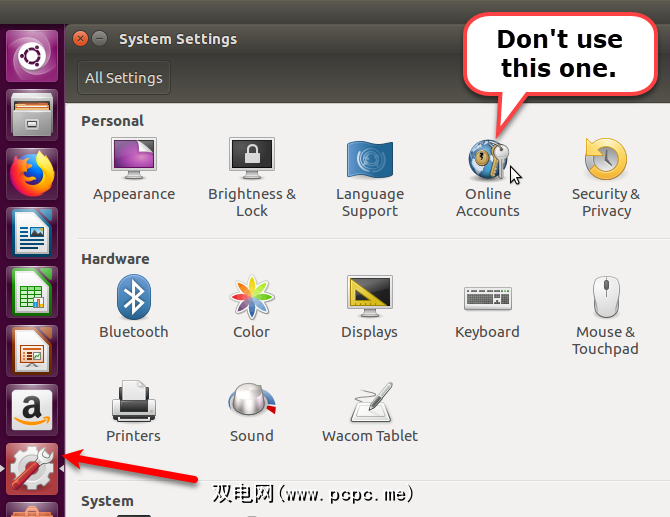Minimize the System Settings window
Image resolution: width=670 pixels, height=517 pixels.
(x=100, y=39)
